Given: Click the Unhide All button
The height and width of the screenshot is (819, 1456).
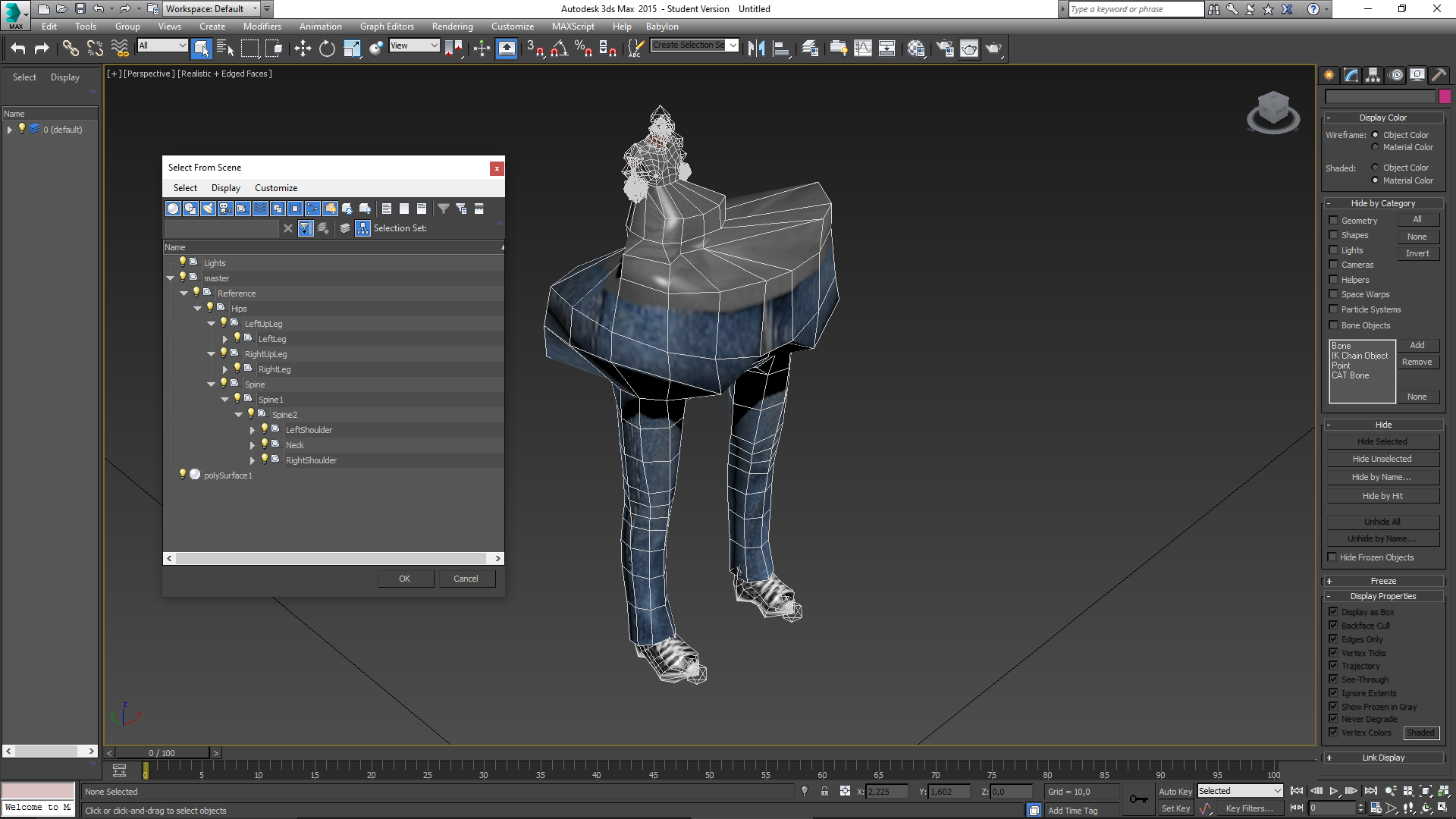Looking at the screenshot, I should [1382, 522].
